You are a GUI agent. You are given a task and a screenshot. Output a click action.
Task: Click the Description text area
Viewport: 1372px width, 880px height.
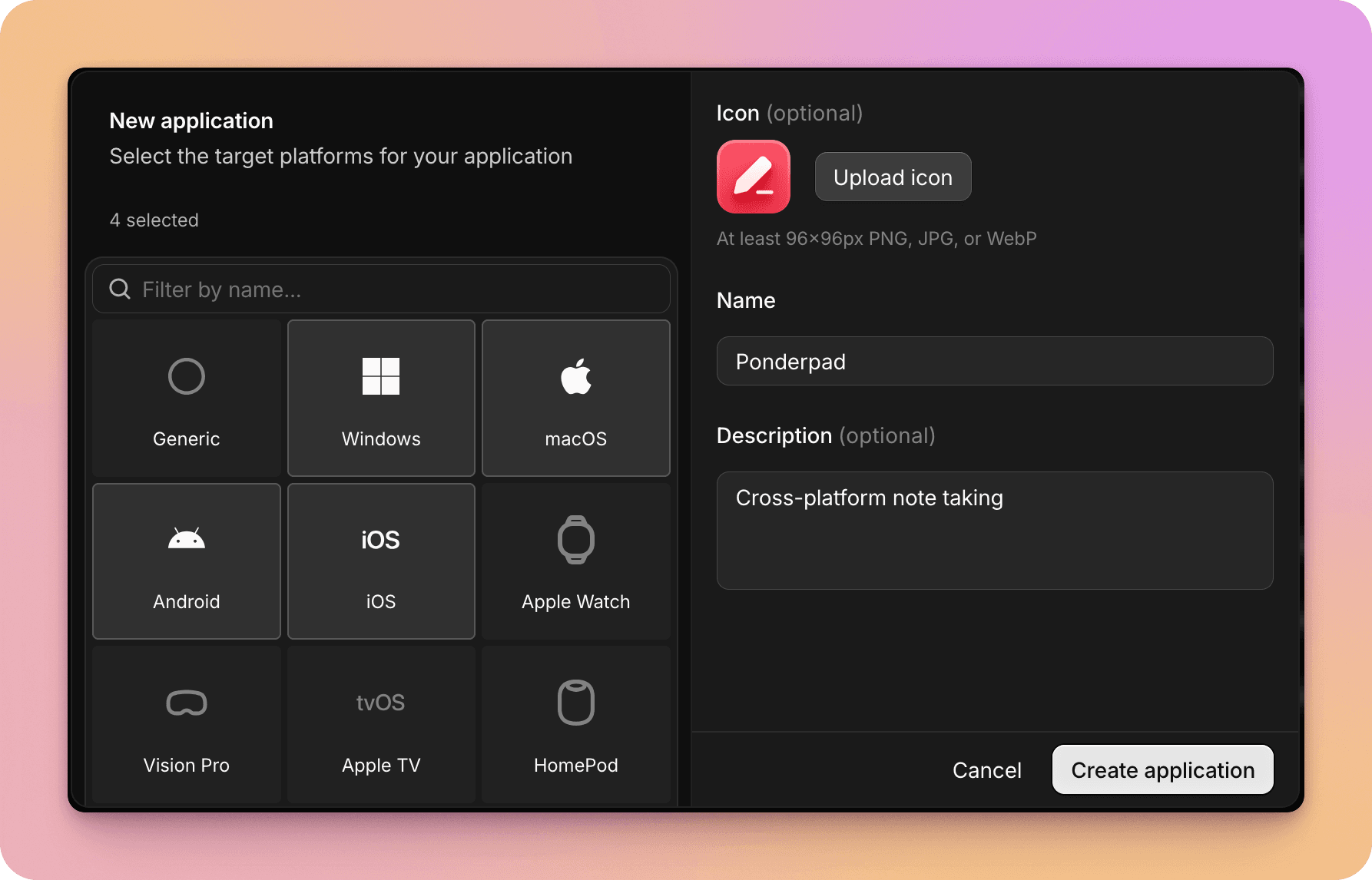point(995,531)
